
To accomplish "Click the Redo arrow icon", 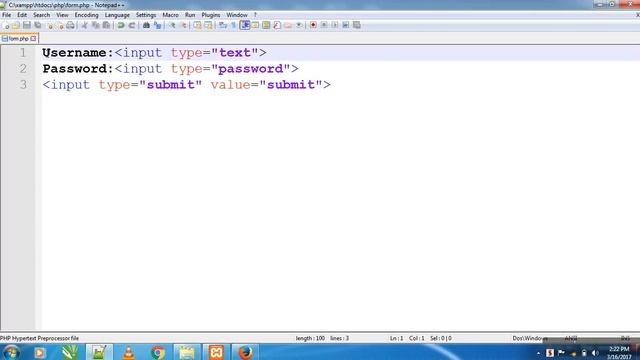I will coord(132,25).
